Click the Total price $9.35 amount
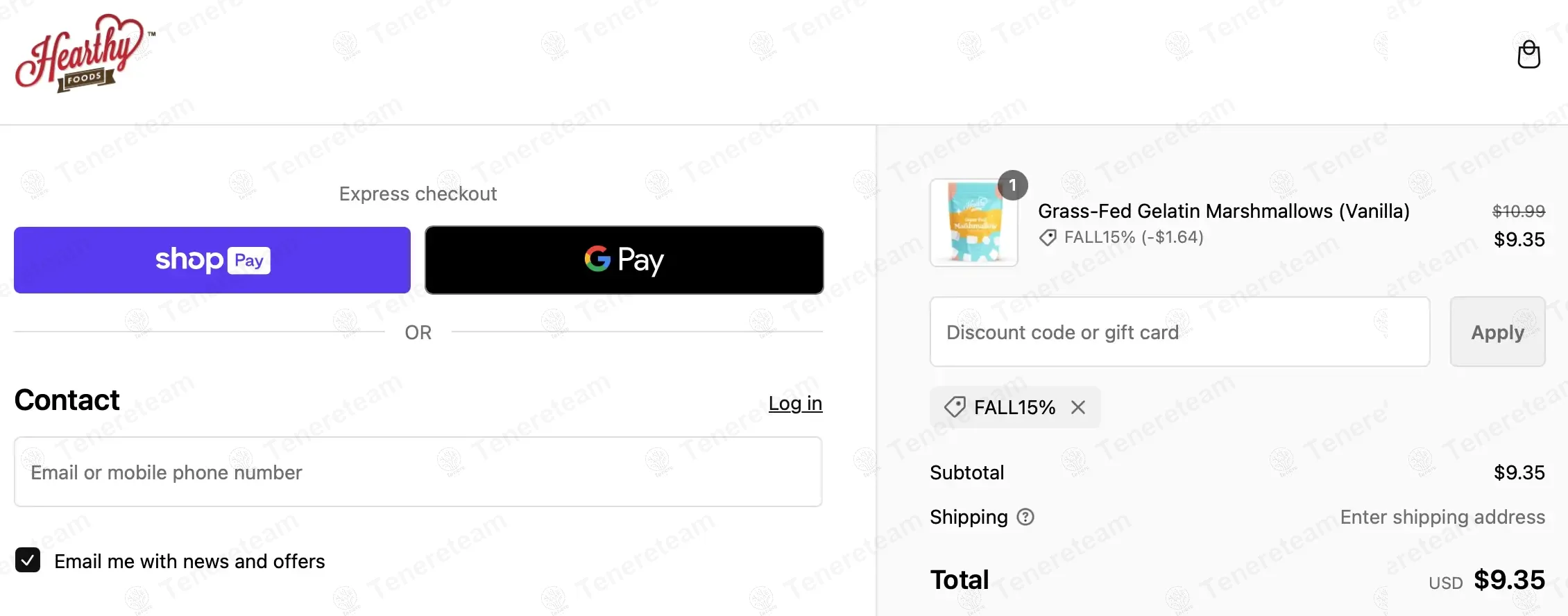Image resolution: width=1568 pixels, height=616 pixels. (x=1509, y=580)
